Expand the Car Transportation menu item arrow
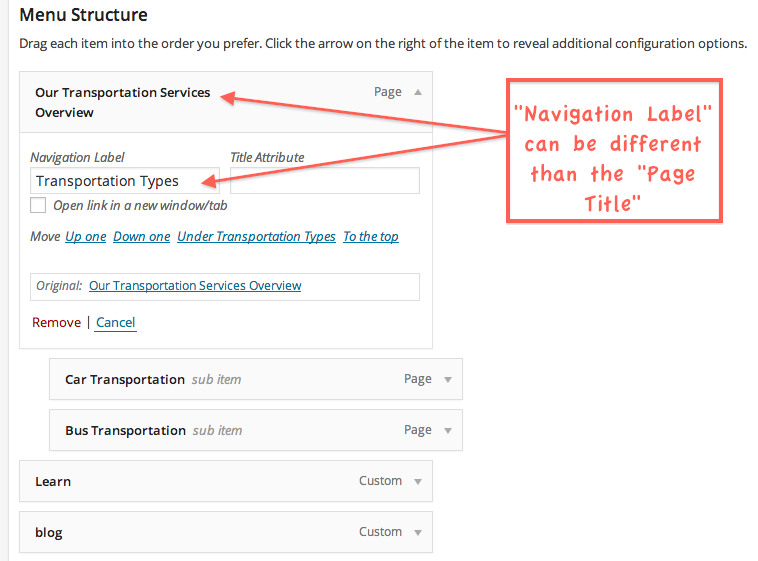This screenshot has height=561, width=758. [x=448, y=379]
